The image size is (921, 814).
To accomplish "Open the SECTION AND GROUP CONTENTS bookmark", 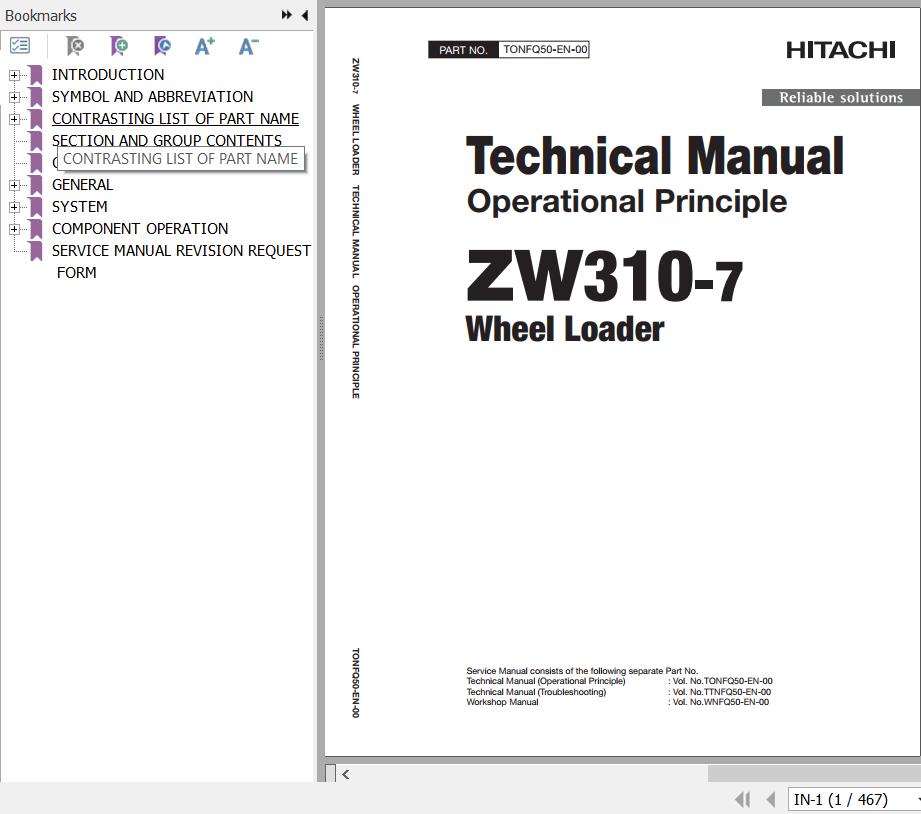I will tap(167, 140).
